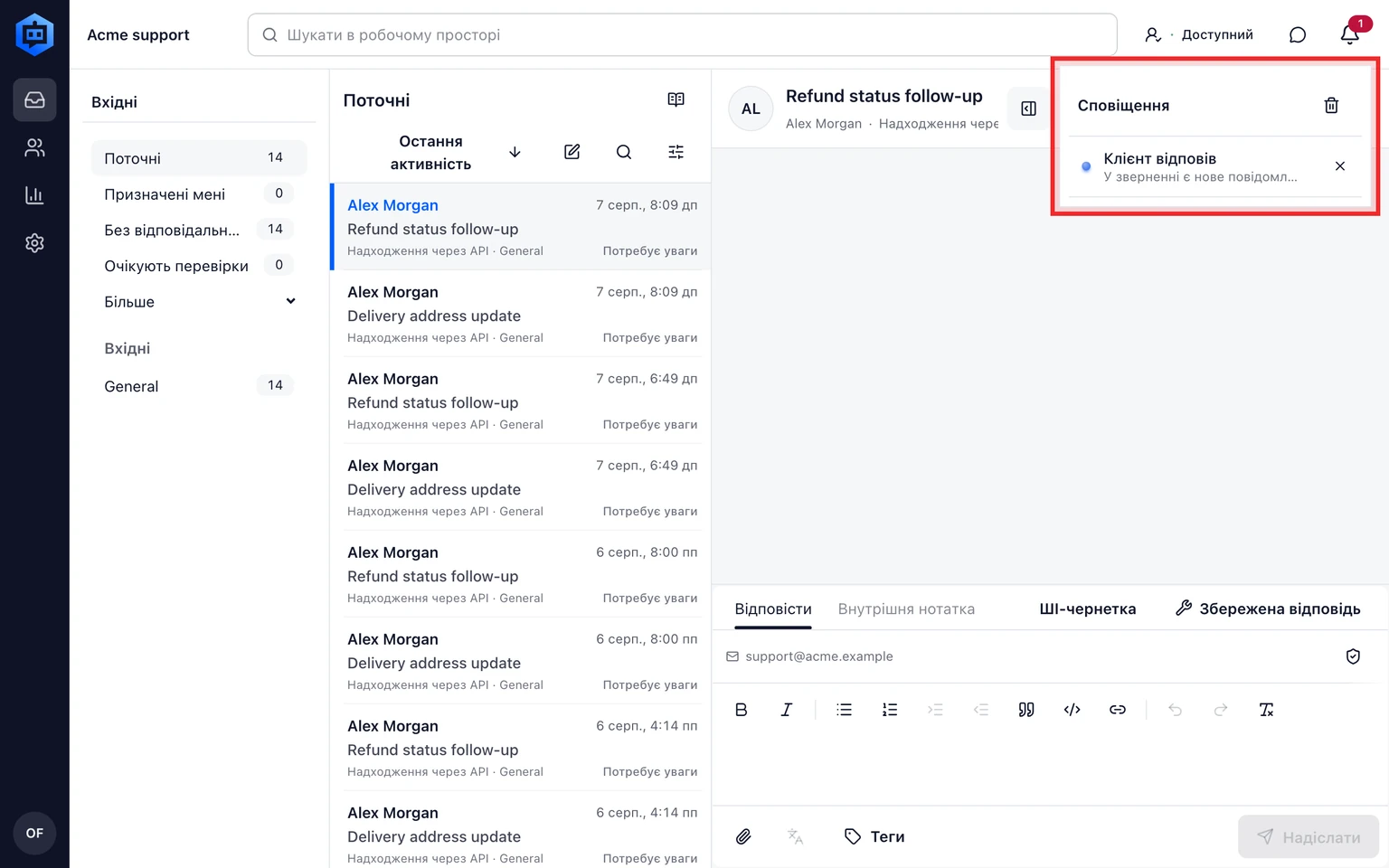
Task: Apply italic formatting
Action: coord(787,710)
